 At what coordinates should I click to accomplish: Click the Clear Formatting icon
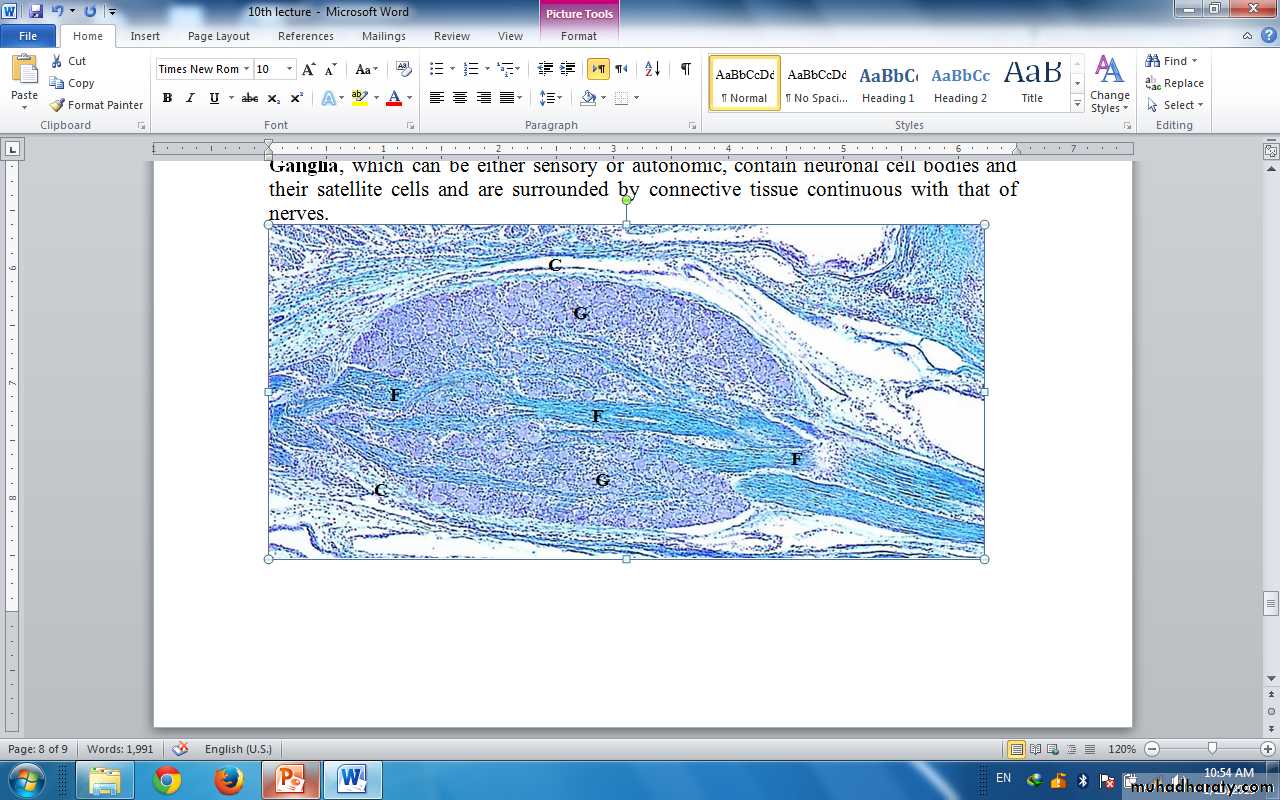point(404,69)
